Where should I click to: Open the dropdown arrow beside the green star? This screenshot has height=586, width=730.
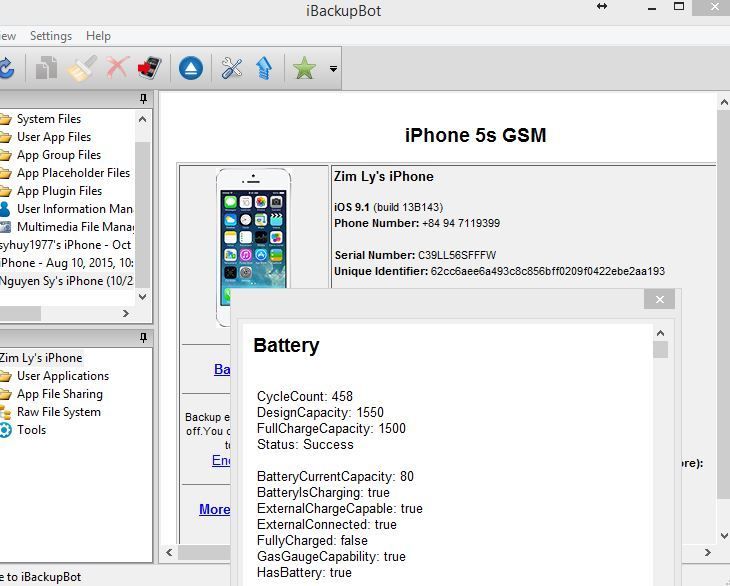(333, 69)
